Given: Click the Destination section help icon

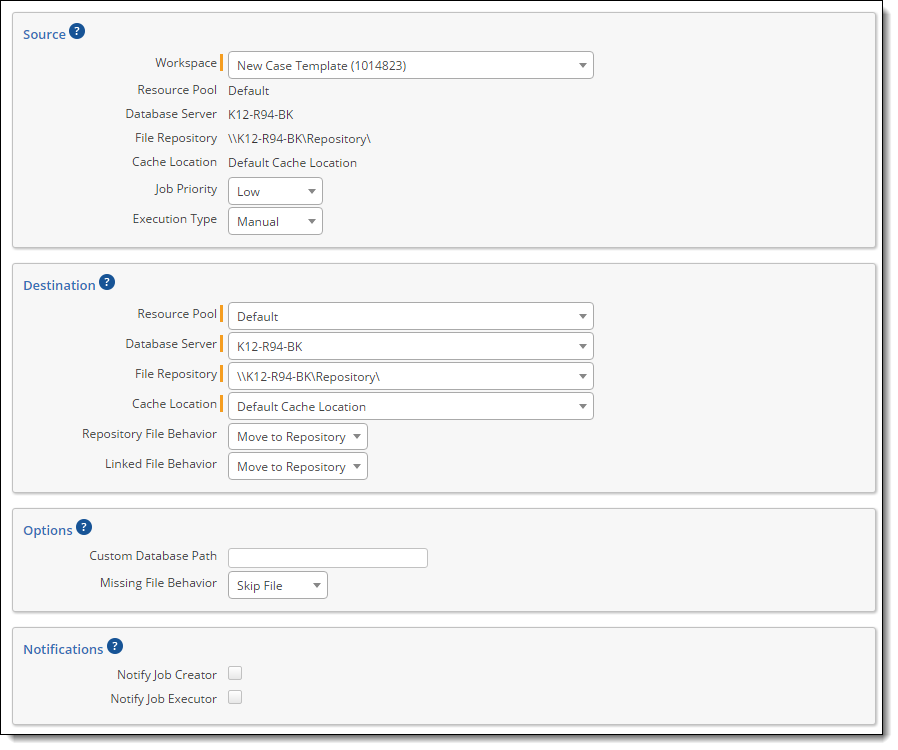Looking at the screenshot, I should [107, 282].
